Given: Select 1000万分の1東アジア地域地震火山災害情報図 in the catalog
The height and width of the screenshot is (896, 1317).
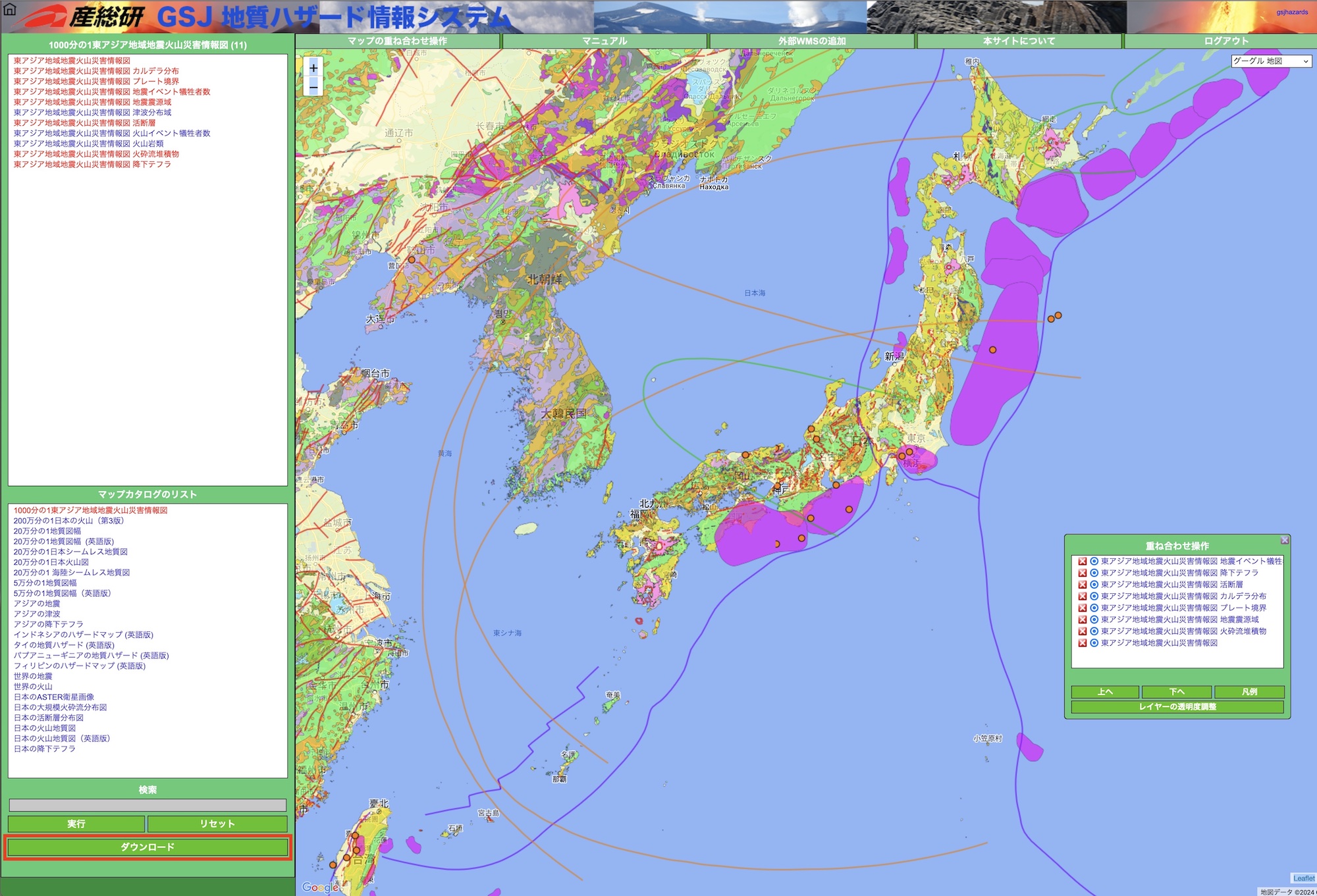Looking at the screenshot, I should (90, 510).
